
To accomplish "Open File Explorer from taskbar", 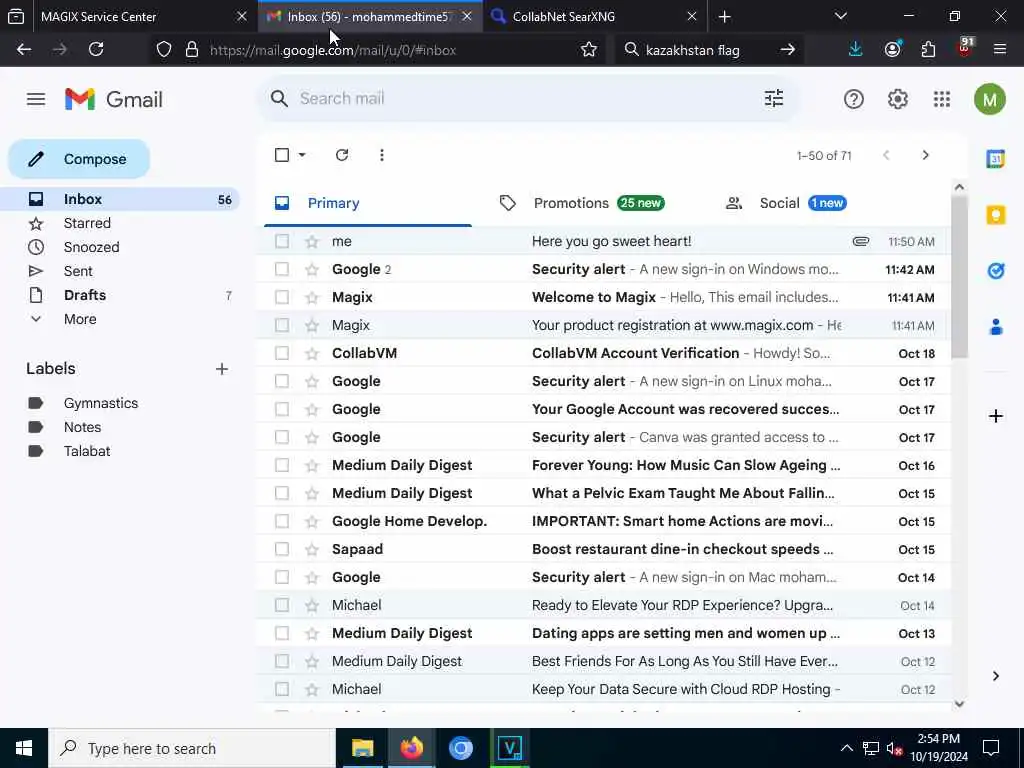I will click(362, 748).
